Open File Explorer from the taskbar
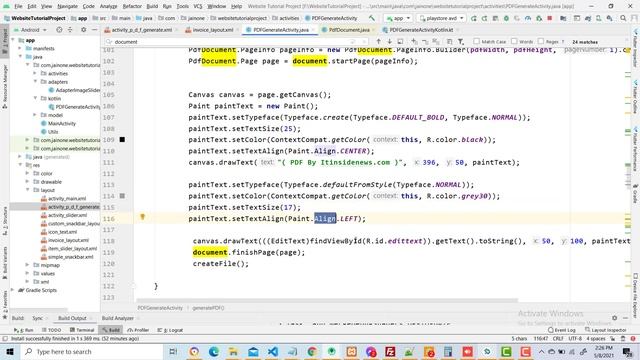The height and width of the screenshot is (360, 640). click(233, 351)
